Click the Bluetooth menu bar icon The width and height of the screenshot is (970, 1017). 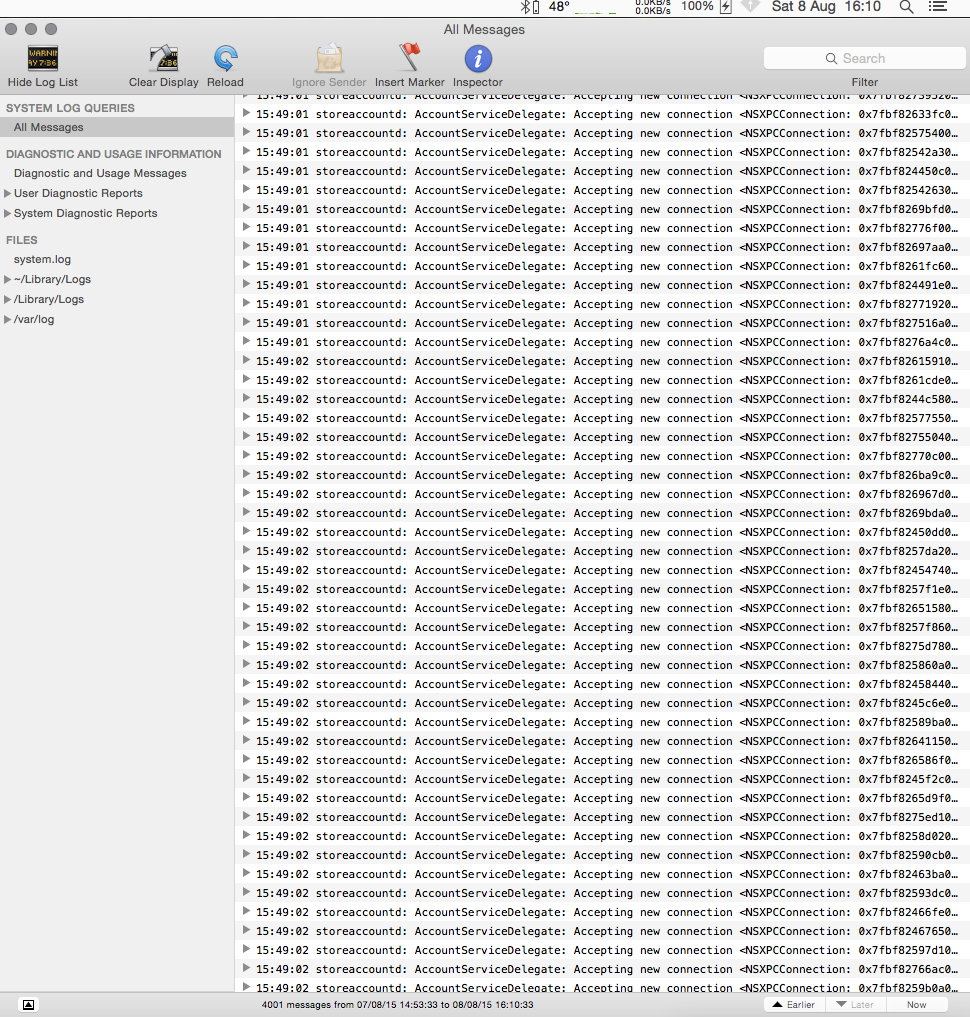525,7
